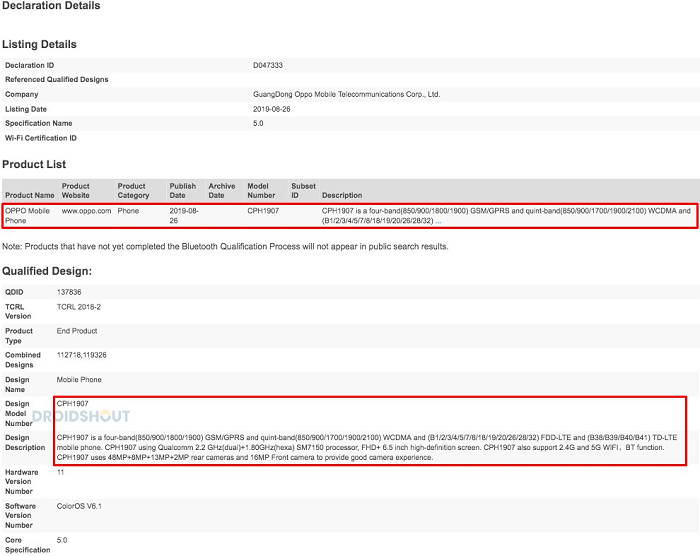Click the Model Number cell CPH1907 in Product List

tap(263, 211)
